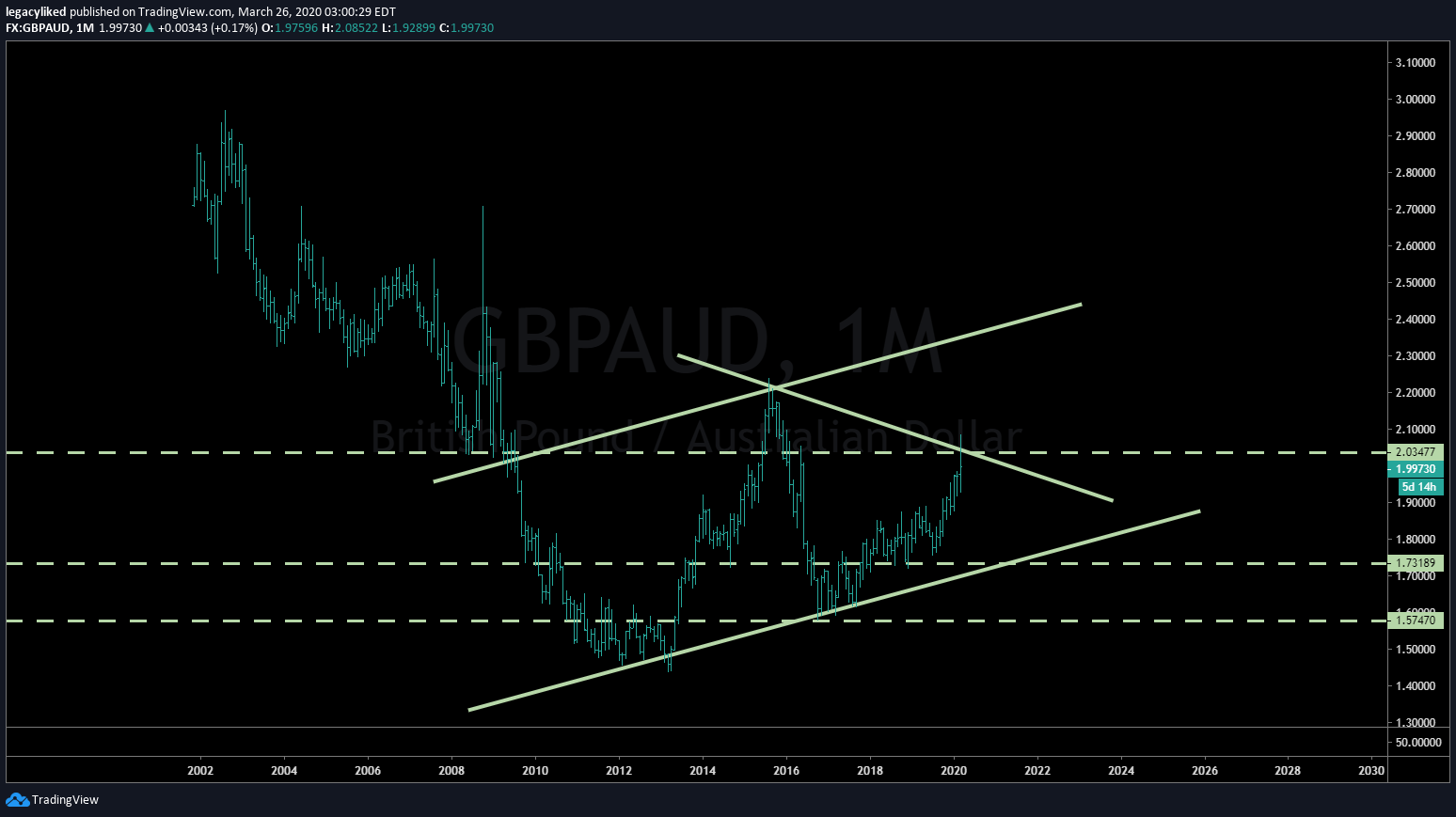Image resolution: width=1456 pixels, height=817 pixels.
Task: Click the 2030 time axis label
Action: tap(1372, 771)
